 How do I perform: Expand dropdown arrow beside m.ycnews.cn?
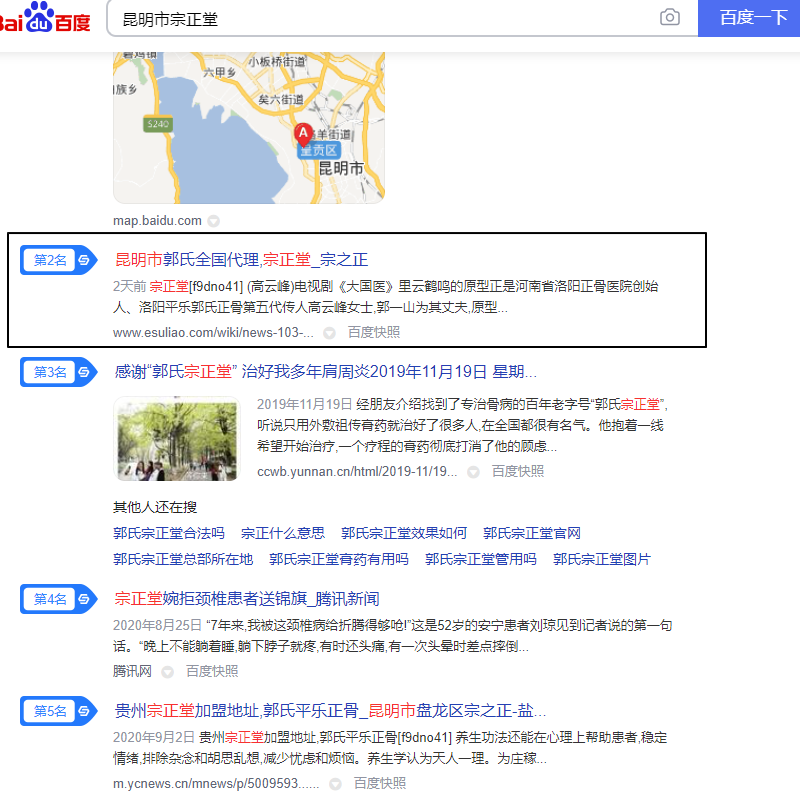(335, 784)
